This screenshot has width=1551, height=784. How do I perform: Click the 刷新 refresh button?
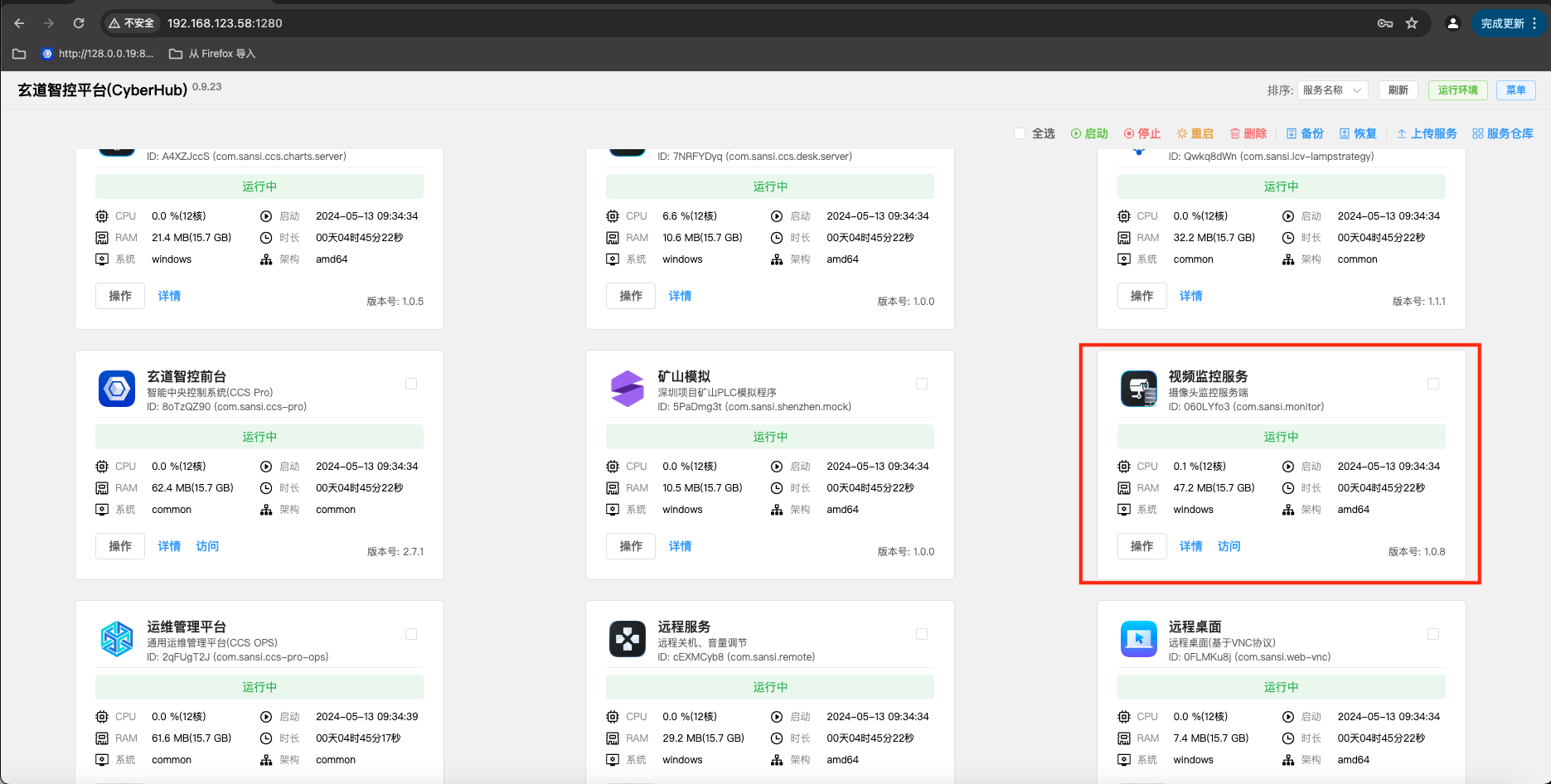(x=1398, y=90)
